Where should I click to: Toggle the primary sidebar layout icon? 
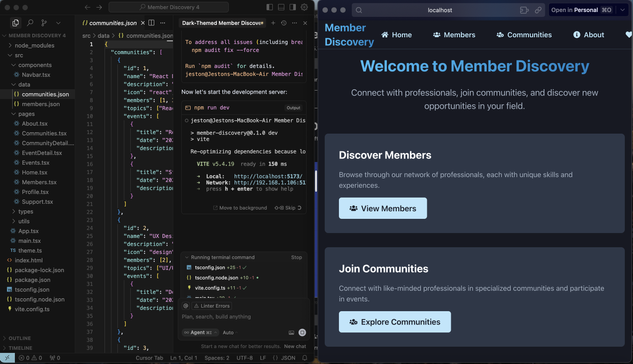click(x=269, y=7)
